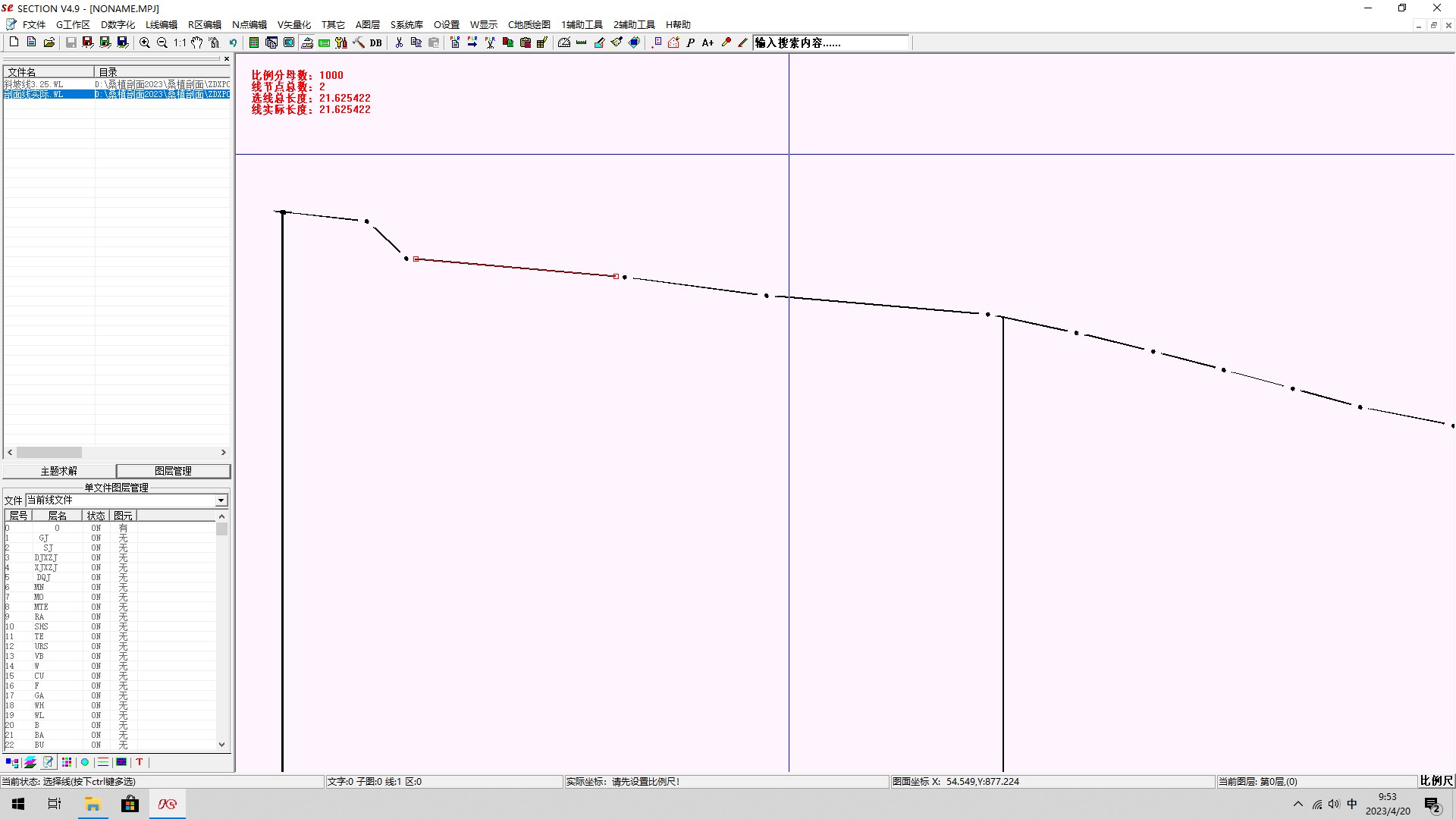The width and height of the screenshot is (1456, 819).
Task: Click the 文件名 column header
Action: (x=49, y=72)
